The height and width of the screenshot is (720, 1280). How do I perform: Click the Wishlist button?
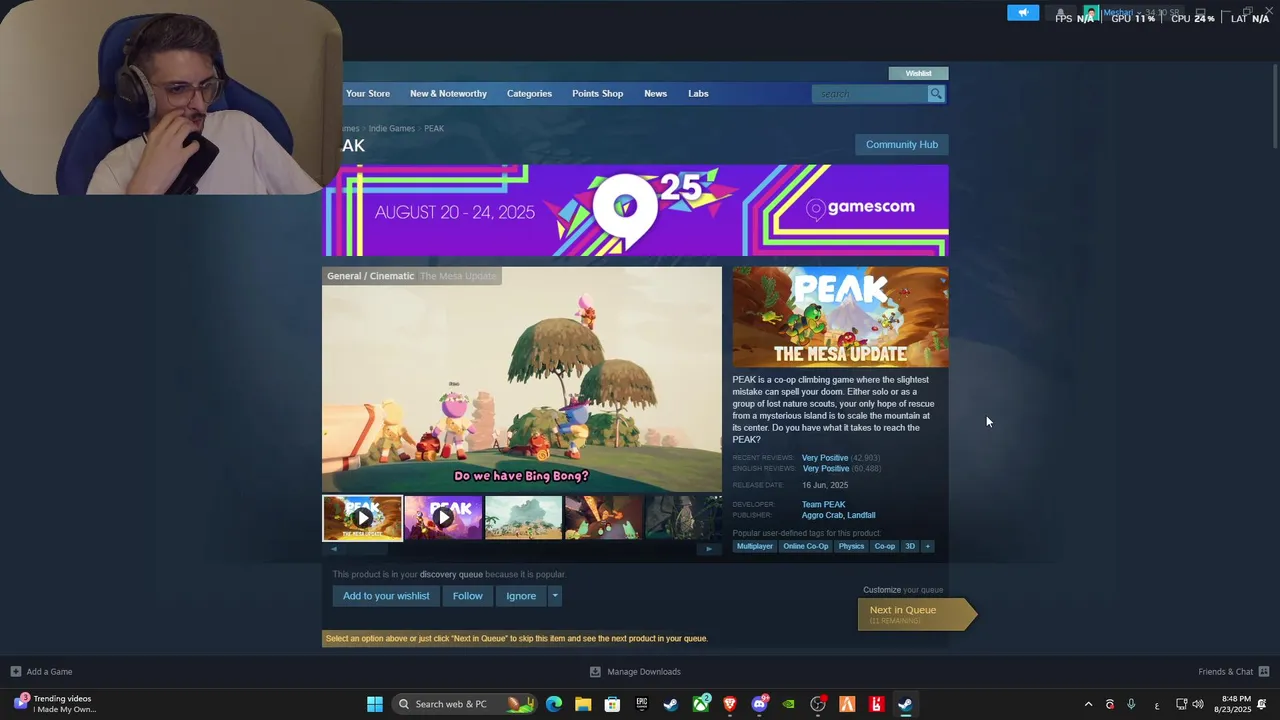[918, 73]
